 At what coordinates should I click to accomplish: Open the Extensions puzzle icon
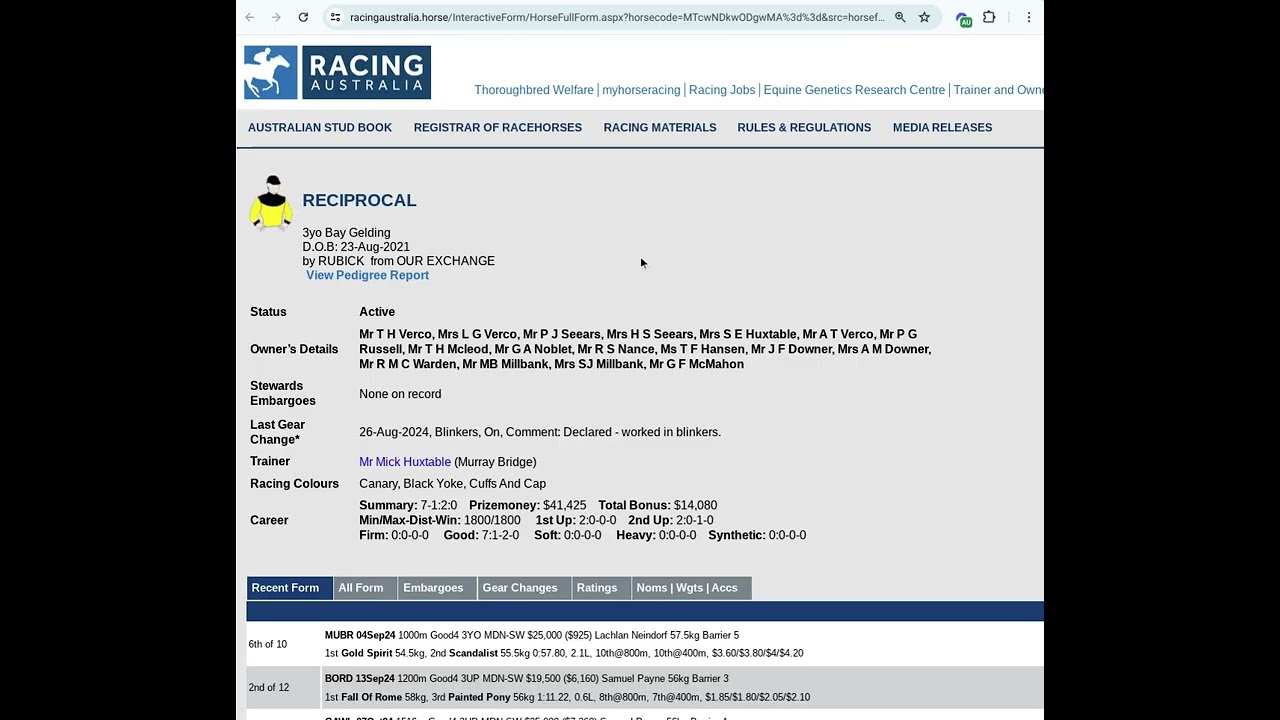[x=989, y=17]
